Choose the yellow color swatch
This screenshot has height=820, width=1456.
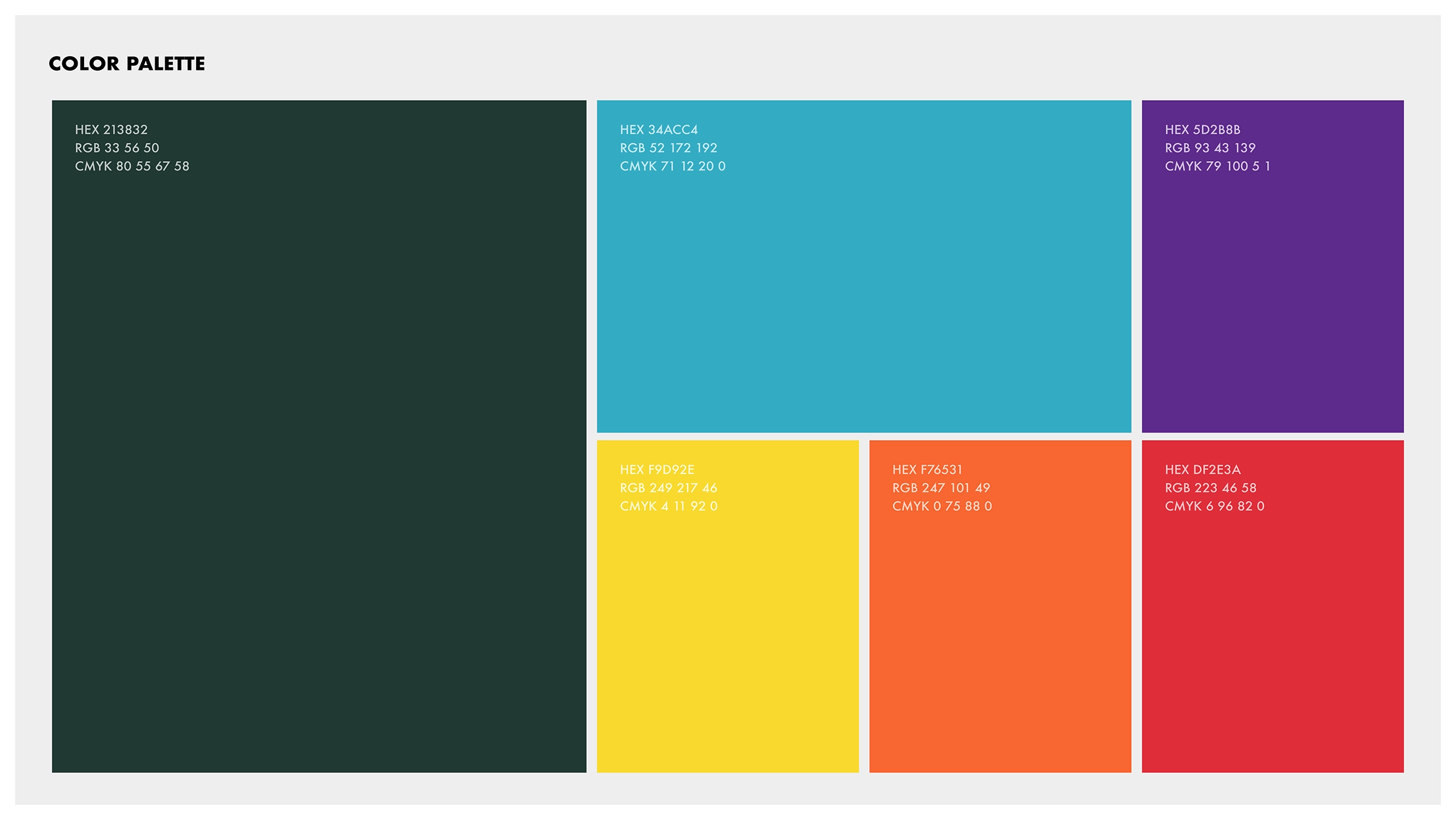pos(727,606)
